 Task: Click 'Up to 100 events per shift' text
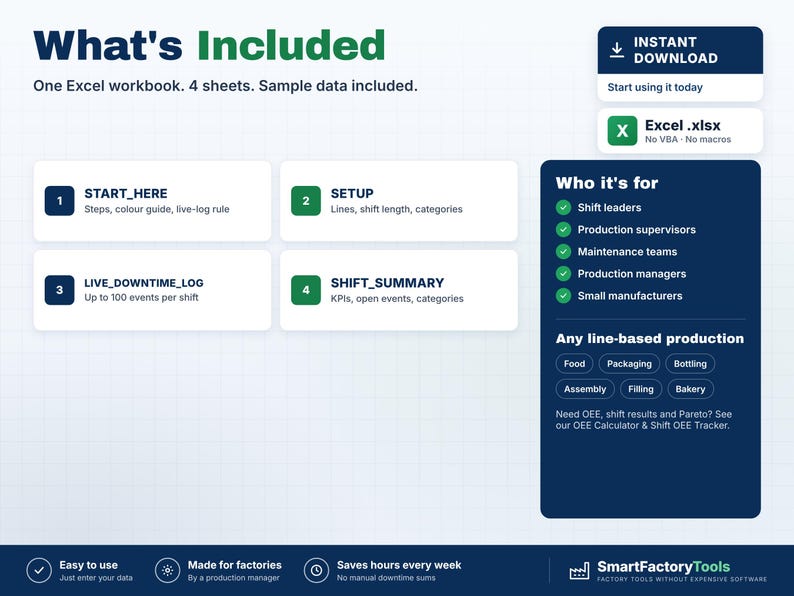pos(141,298)
